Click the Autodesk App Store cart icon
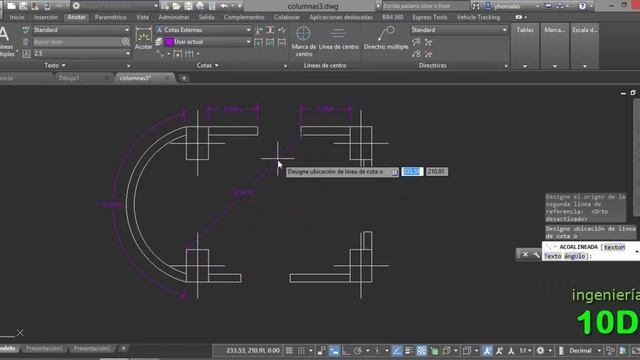Screen dimensions: 640x360 pyautogui.click(x=548, y=6)
